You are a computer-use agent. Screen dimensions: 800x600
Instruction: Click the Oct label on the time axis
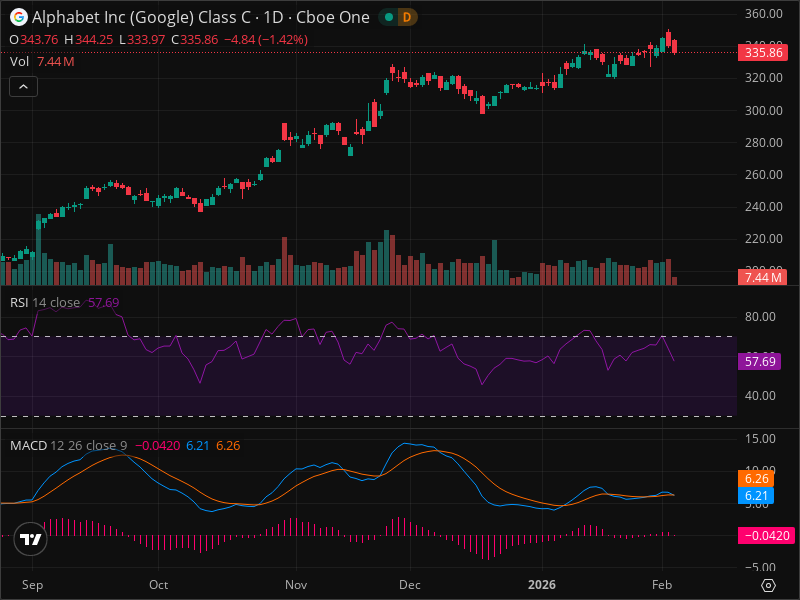pyautogui.click(x=159, y=585)
